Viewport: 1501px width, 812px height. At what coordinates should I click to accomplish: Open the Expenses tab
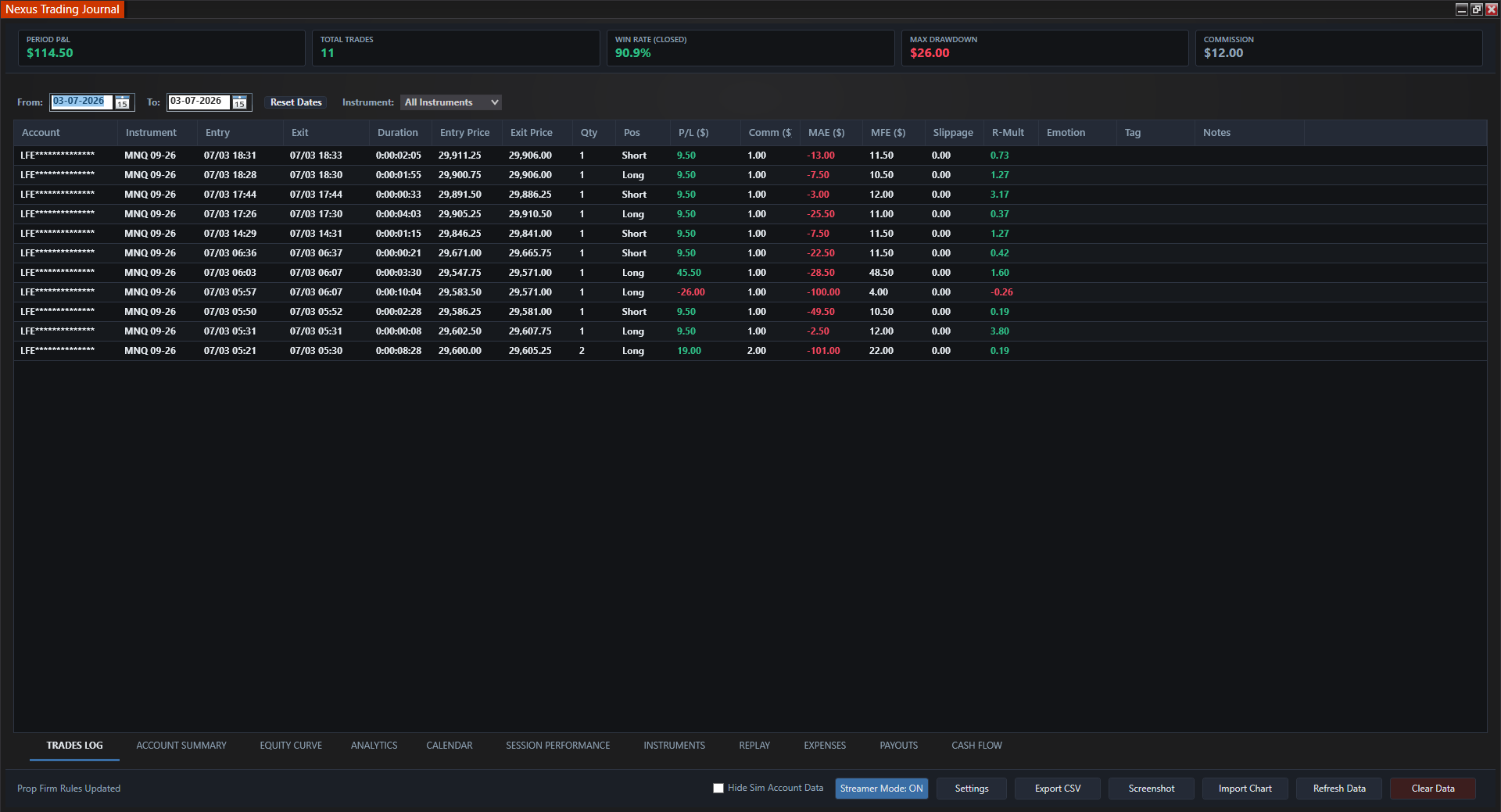pyautogui.click(x=825, y=746)
